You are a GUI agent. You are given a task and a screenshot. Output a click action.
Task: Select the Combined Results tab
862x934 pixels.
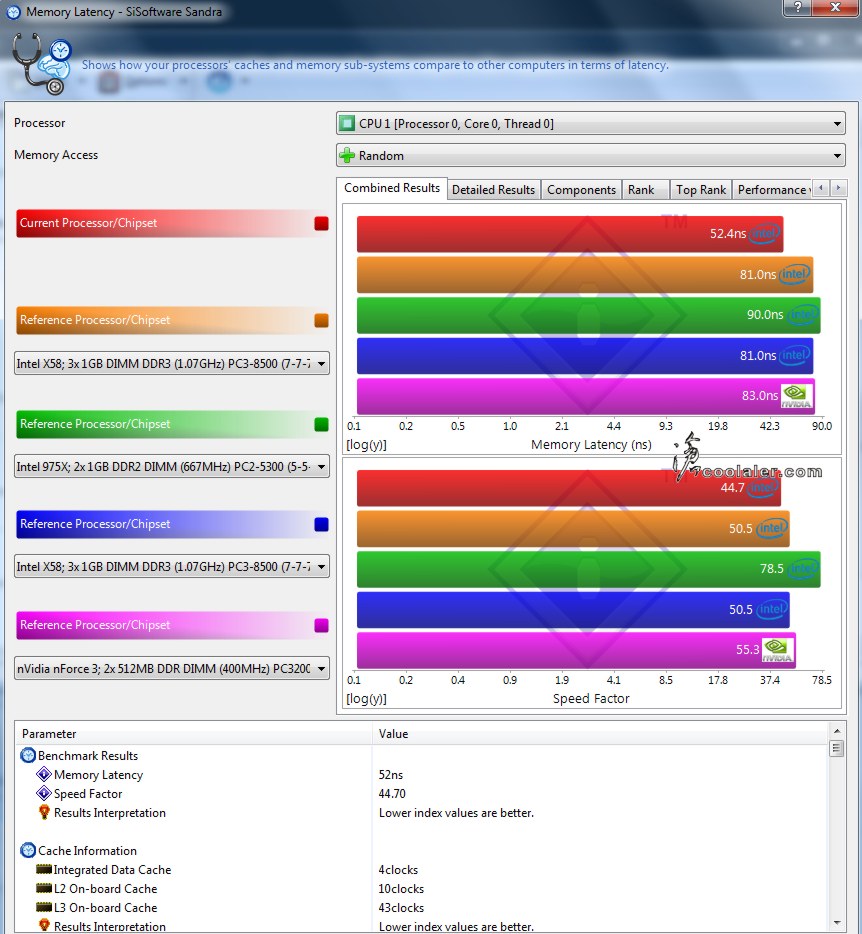(392, 188)
